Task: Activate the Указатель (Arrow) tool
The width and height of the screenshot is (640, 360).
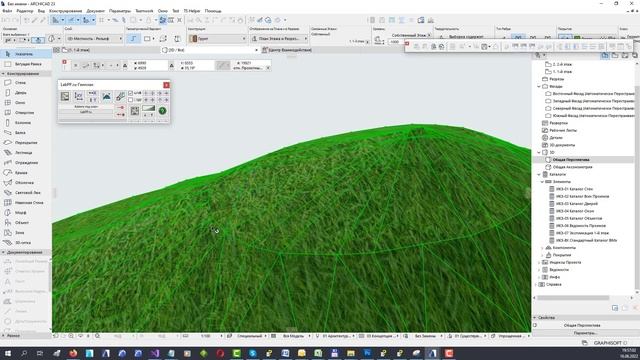Action: [x=24, y=54]
